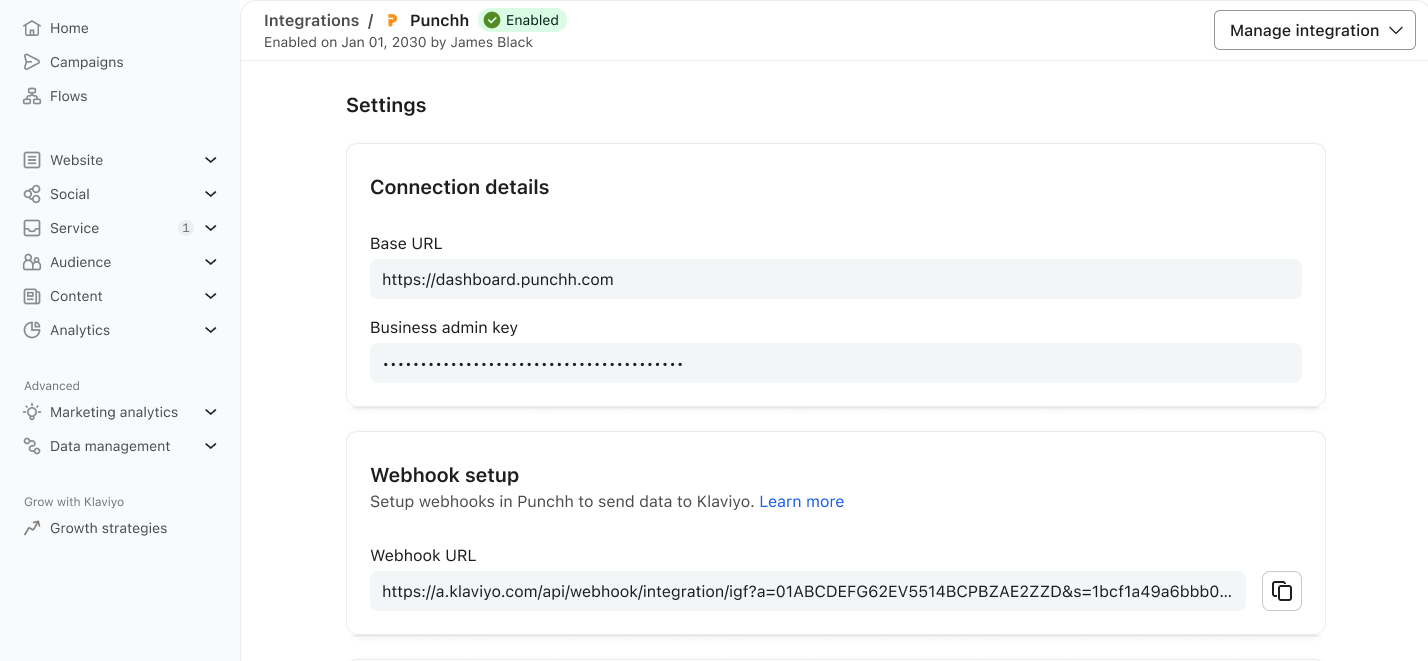
Task: Click the green Enabled checkmark icon
Action: (492, 20)
